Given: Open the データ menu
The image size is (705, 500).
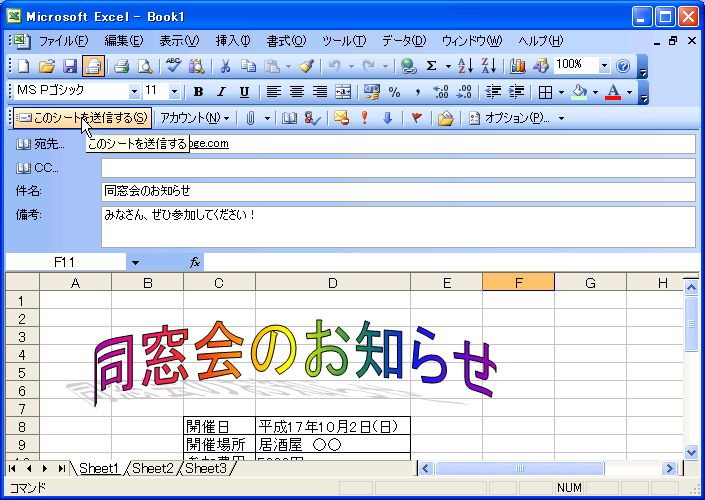Looking at the screenshot, I should [x=404, y=41].
